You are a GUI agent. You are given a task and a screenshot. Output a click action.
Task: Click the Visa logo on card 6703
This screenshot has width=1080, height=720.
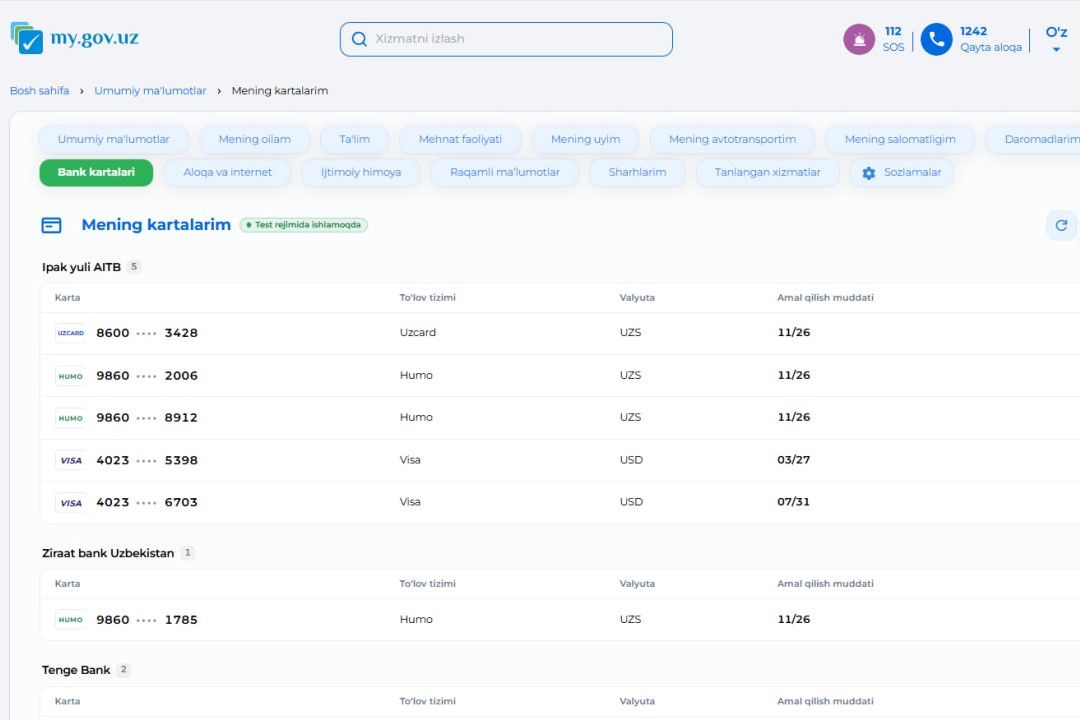click(70, 503)
